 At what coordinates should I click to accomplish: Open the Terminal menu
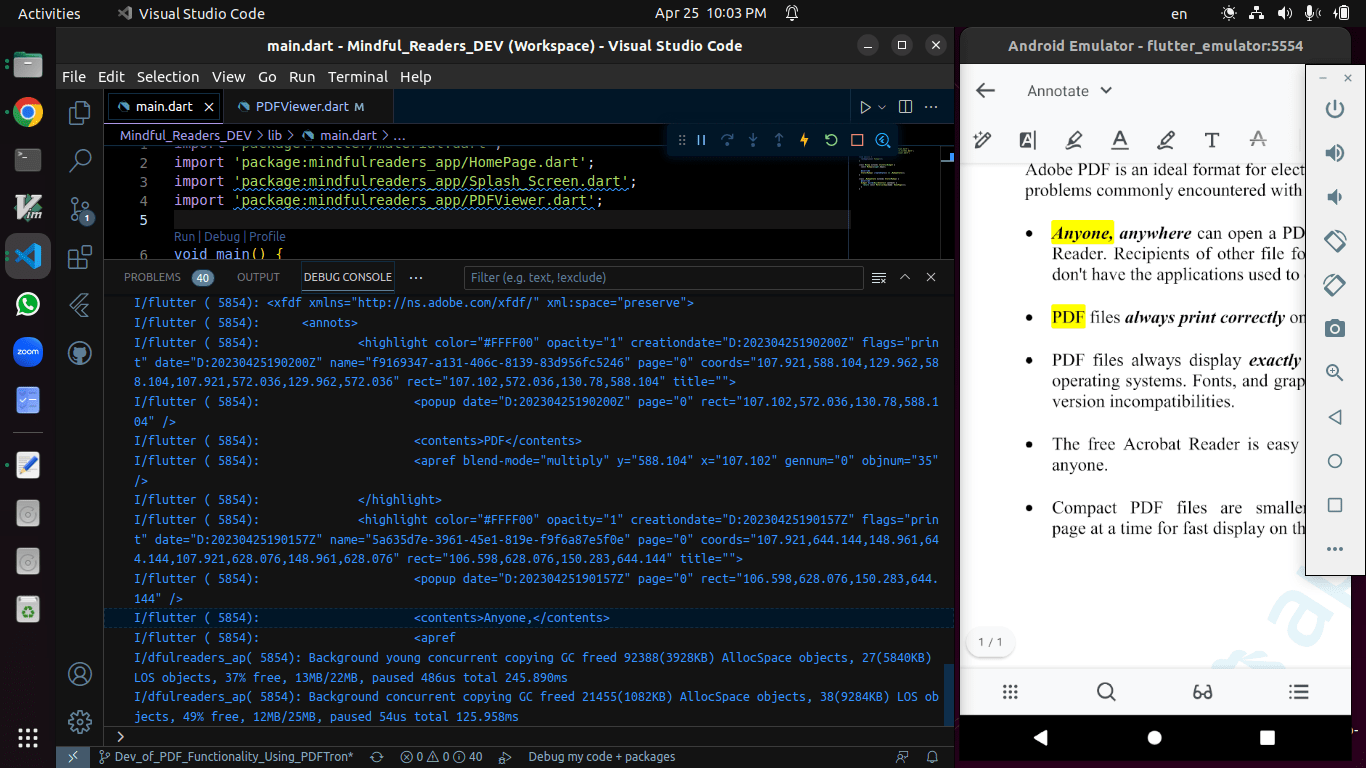(358, 76)
